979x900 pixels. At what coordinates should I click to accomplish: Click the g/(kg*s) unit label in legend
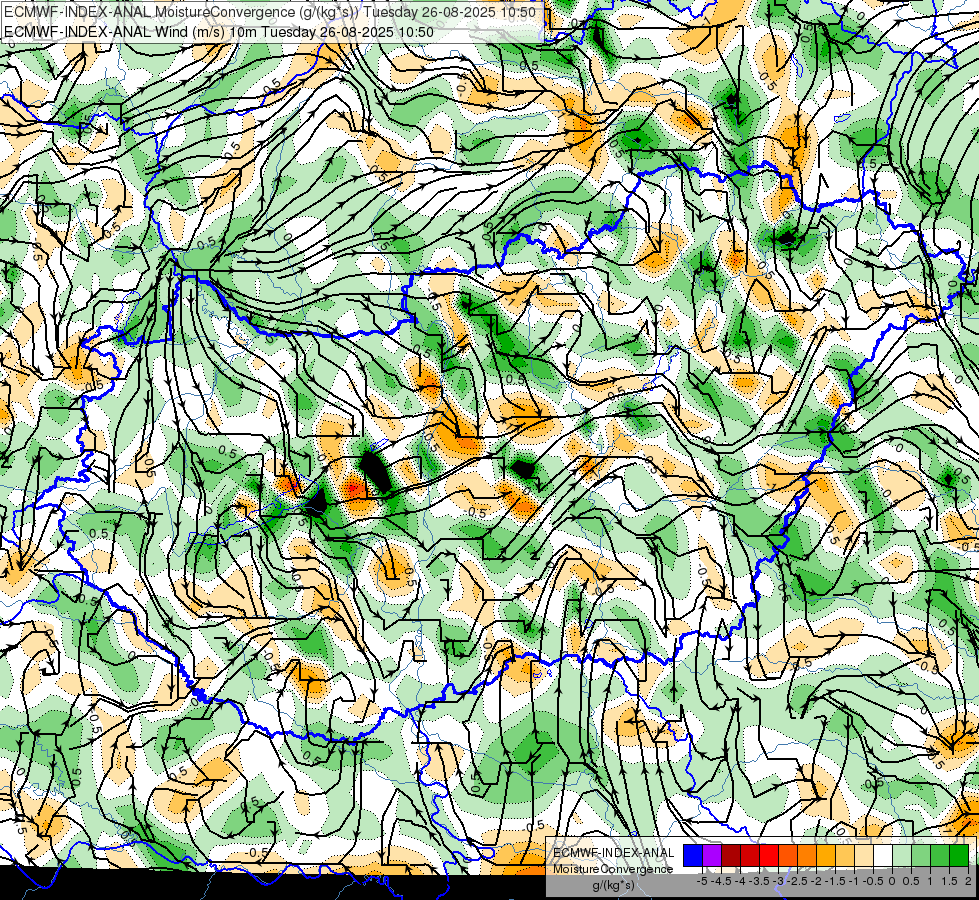point(613,886)
